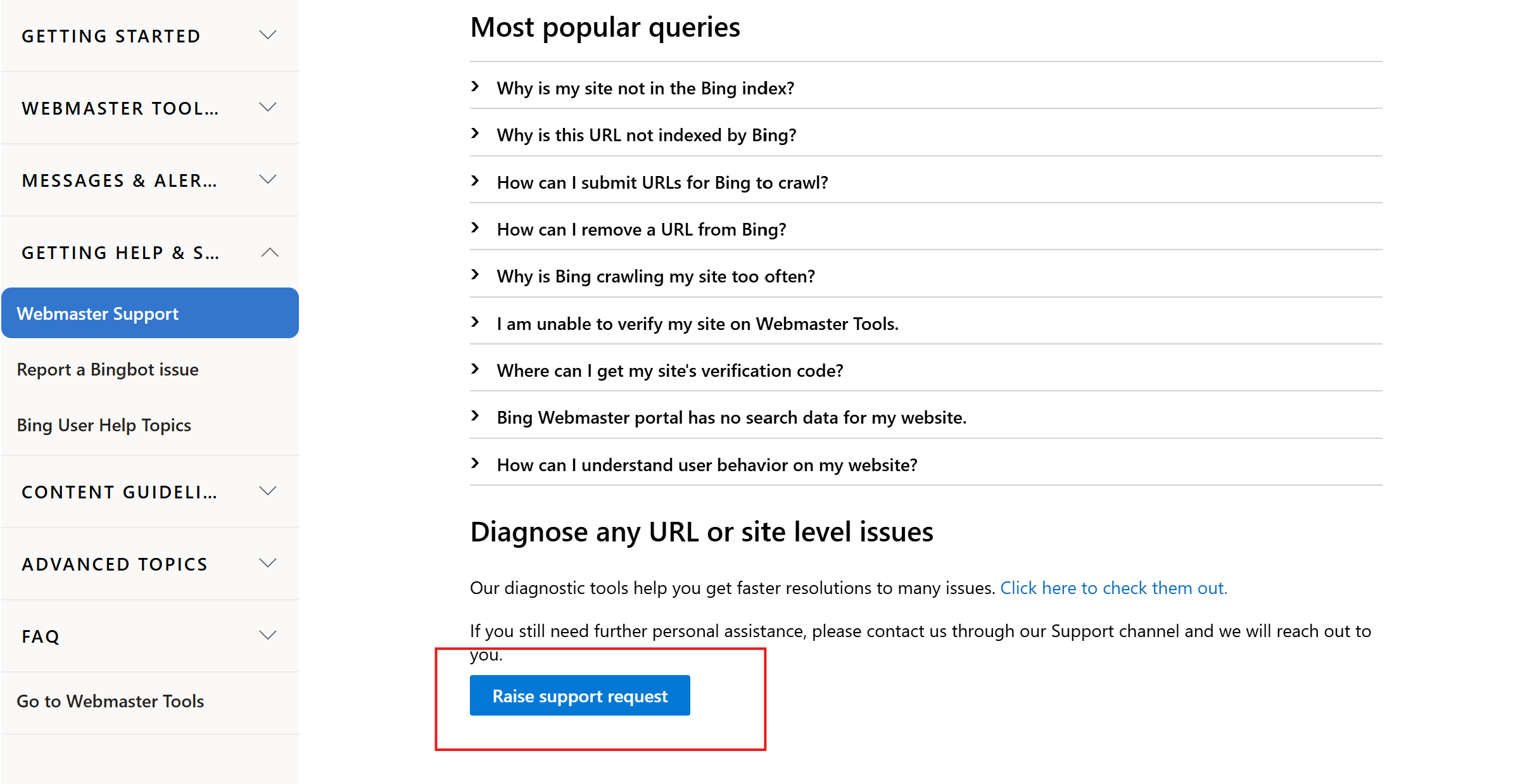
Task: Expand 'Bing Webmaster portal has no search data' query
Action: click(x=476, y=417)
